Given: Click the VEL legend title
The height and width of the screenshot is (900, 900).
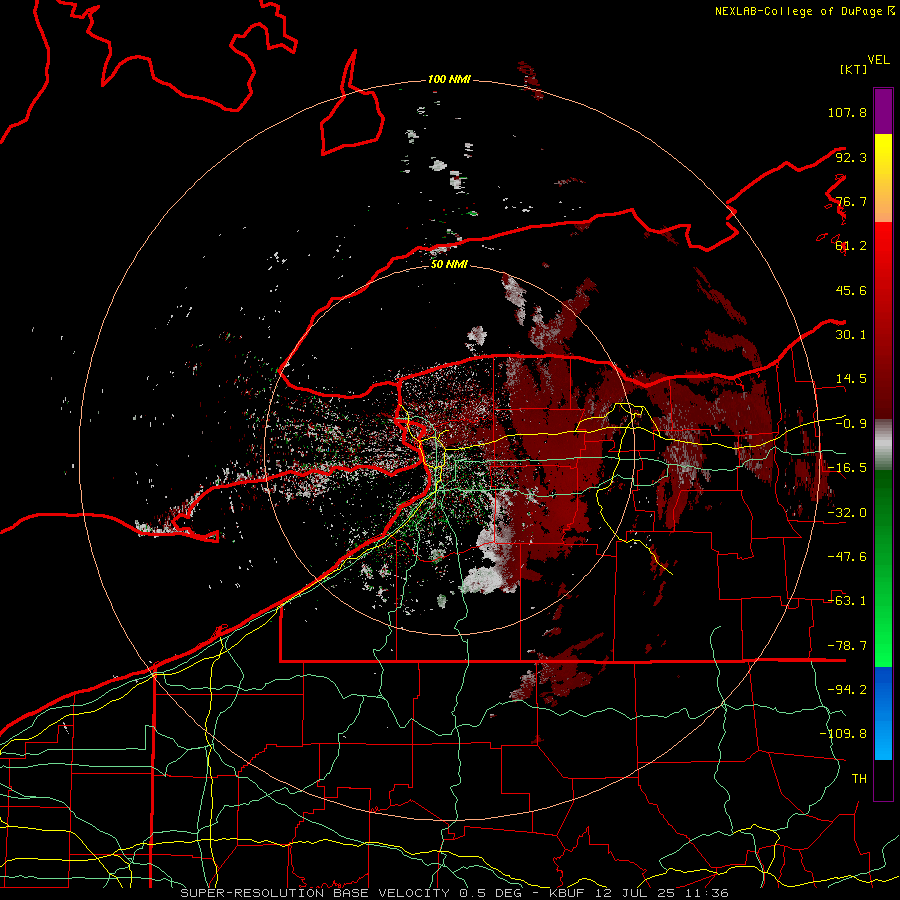Looking at the screenshot, I should point(878,60).
